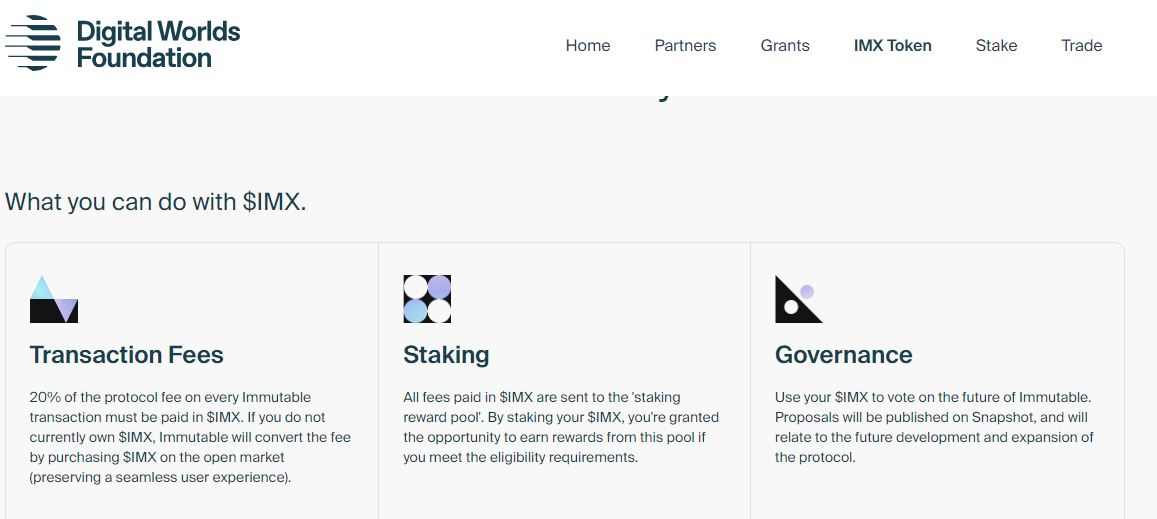Click the Staking card heading
The height and width of the screenshot is (519, 1157).
pyautogui.click(x=446, y=356)
